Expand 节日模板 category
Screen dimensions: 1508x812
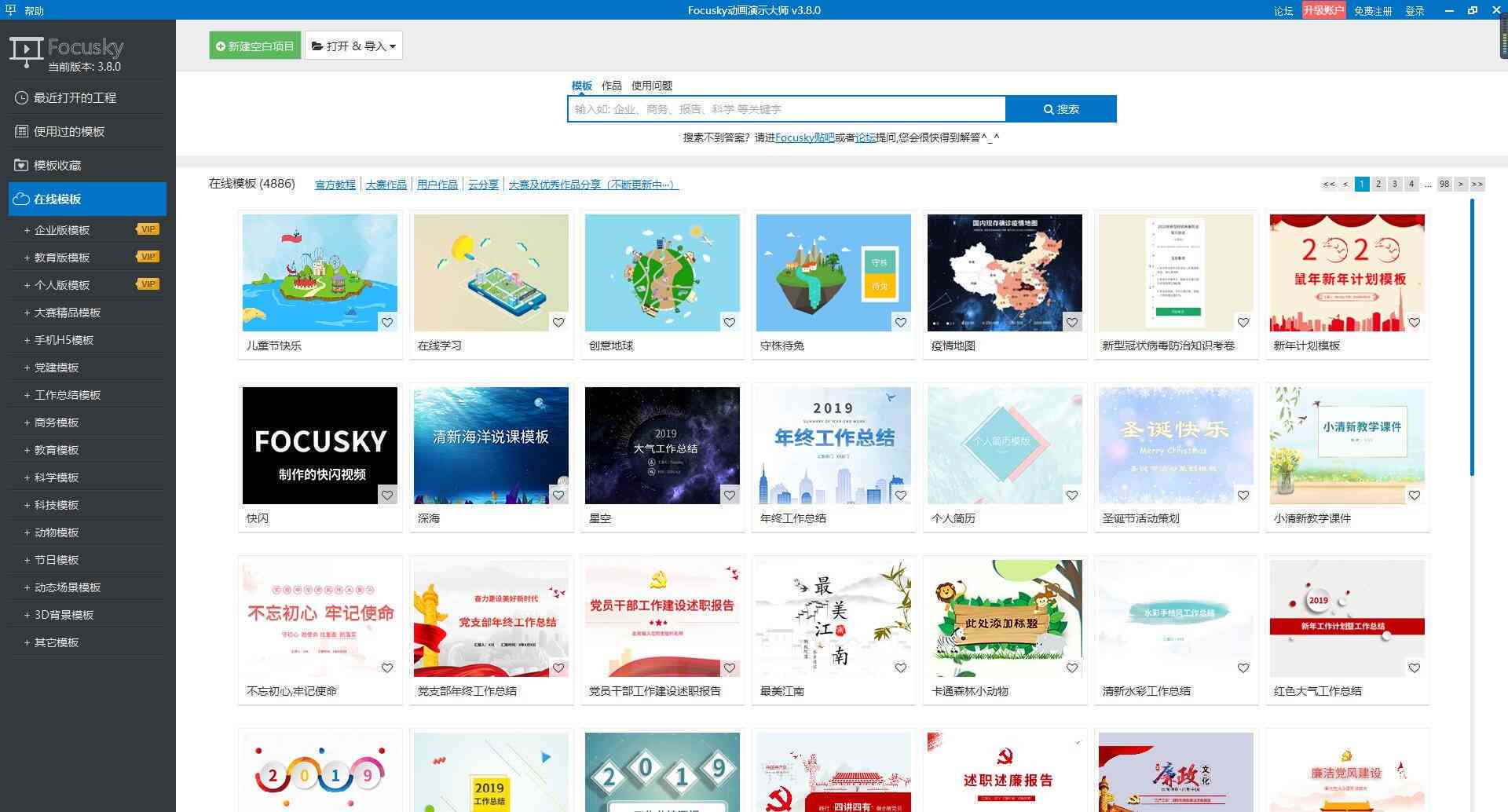[87, 559]
